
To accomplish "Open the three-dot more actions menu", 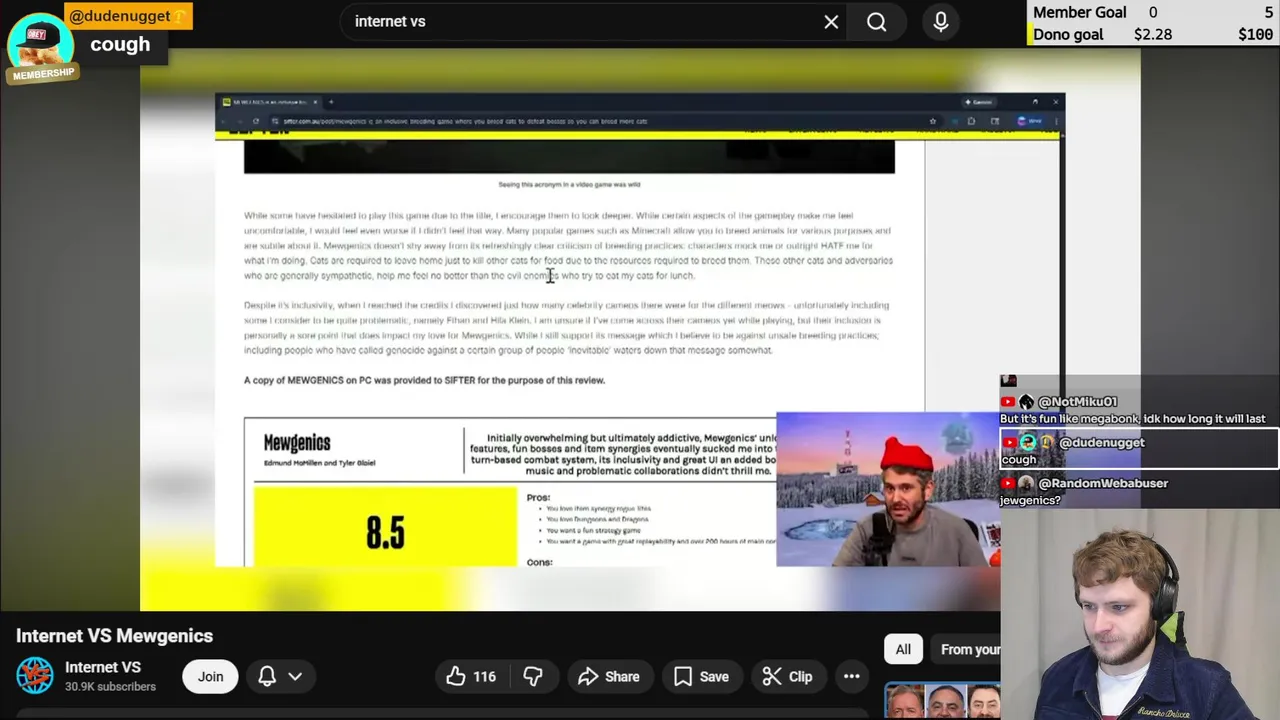I will tap(852, 677).
